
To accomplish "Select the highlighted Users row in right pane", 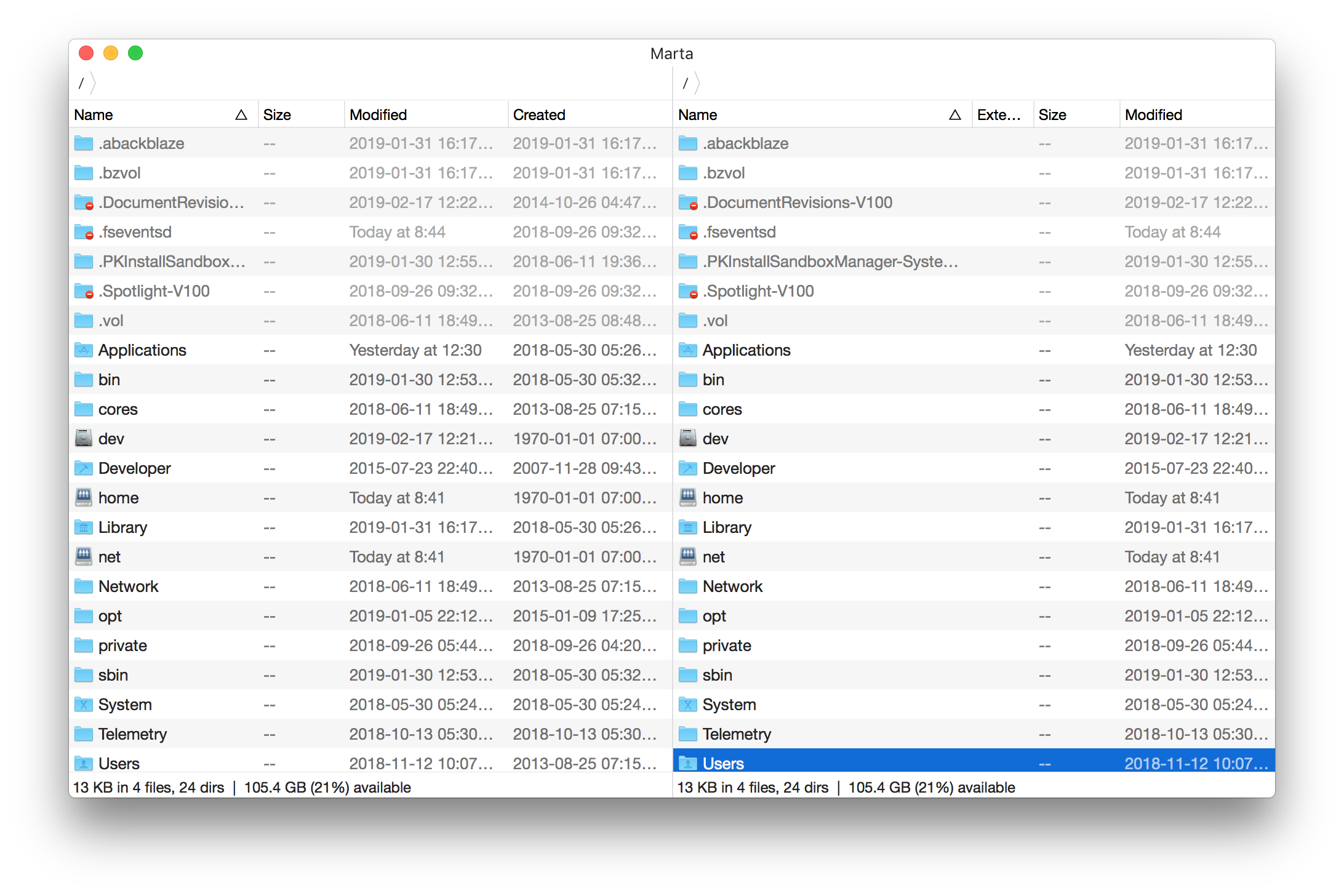I will (862, 763).
